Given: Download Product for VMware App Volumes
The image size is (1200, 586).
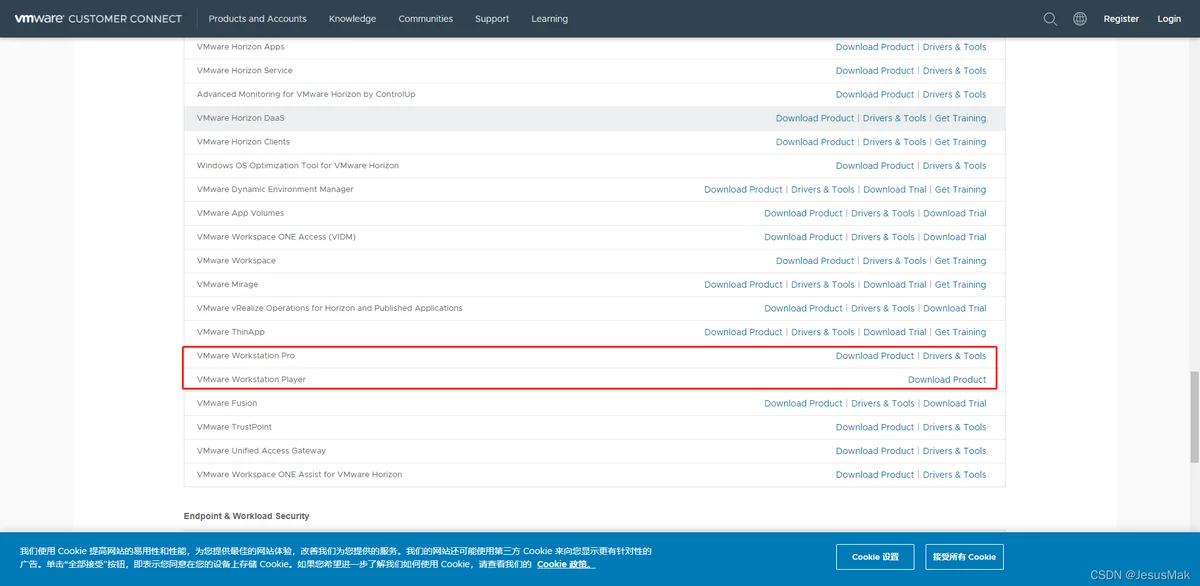Looking at the screenshot, I should (x=804, y=213).
